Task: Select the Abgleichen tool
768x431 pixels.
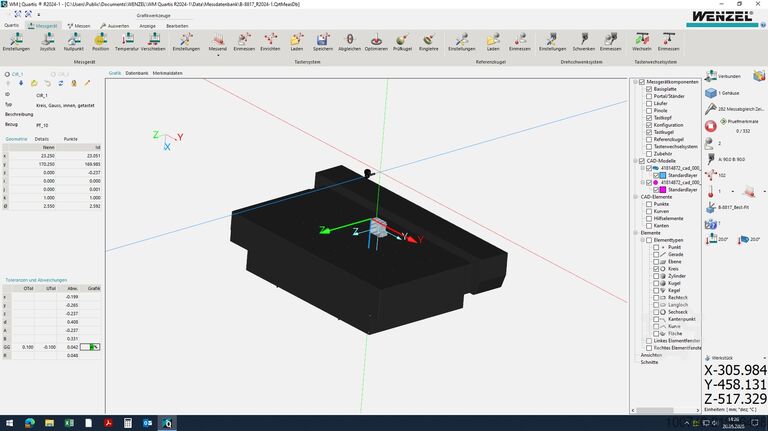Action: coord(349,42)
